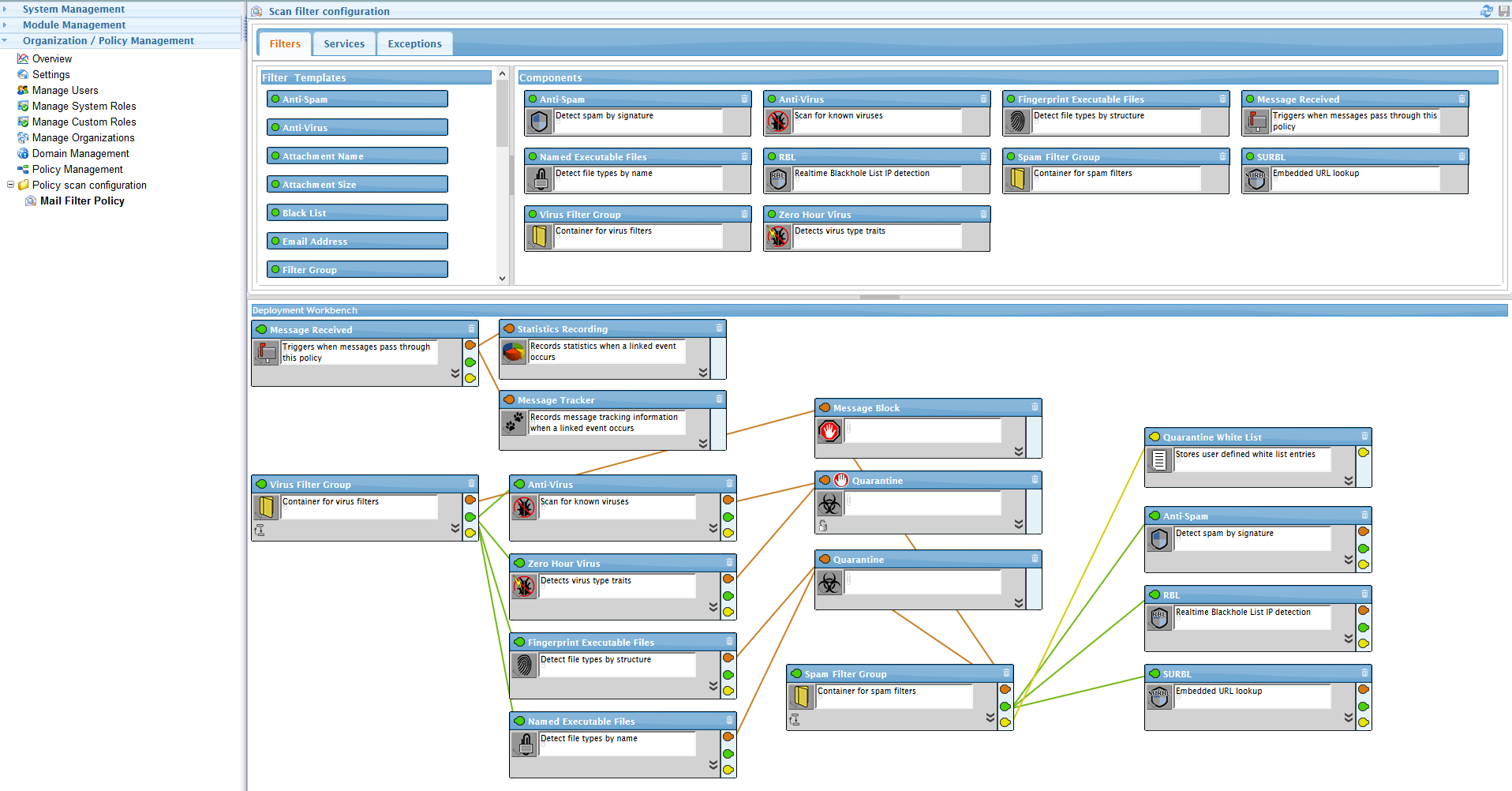The height and width of the screenshot is (791, 1512).
Task: Click the refresh icon at top right
Action: [x=1487, y=11]
